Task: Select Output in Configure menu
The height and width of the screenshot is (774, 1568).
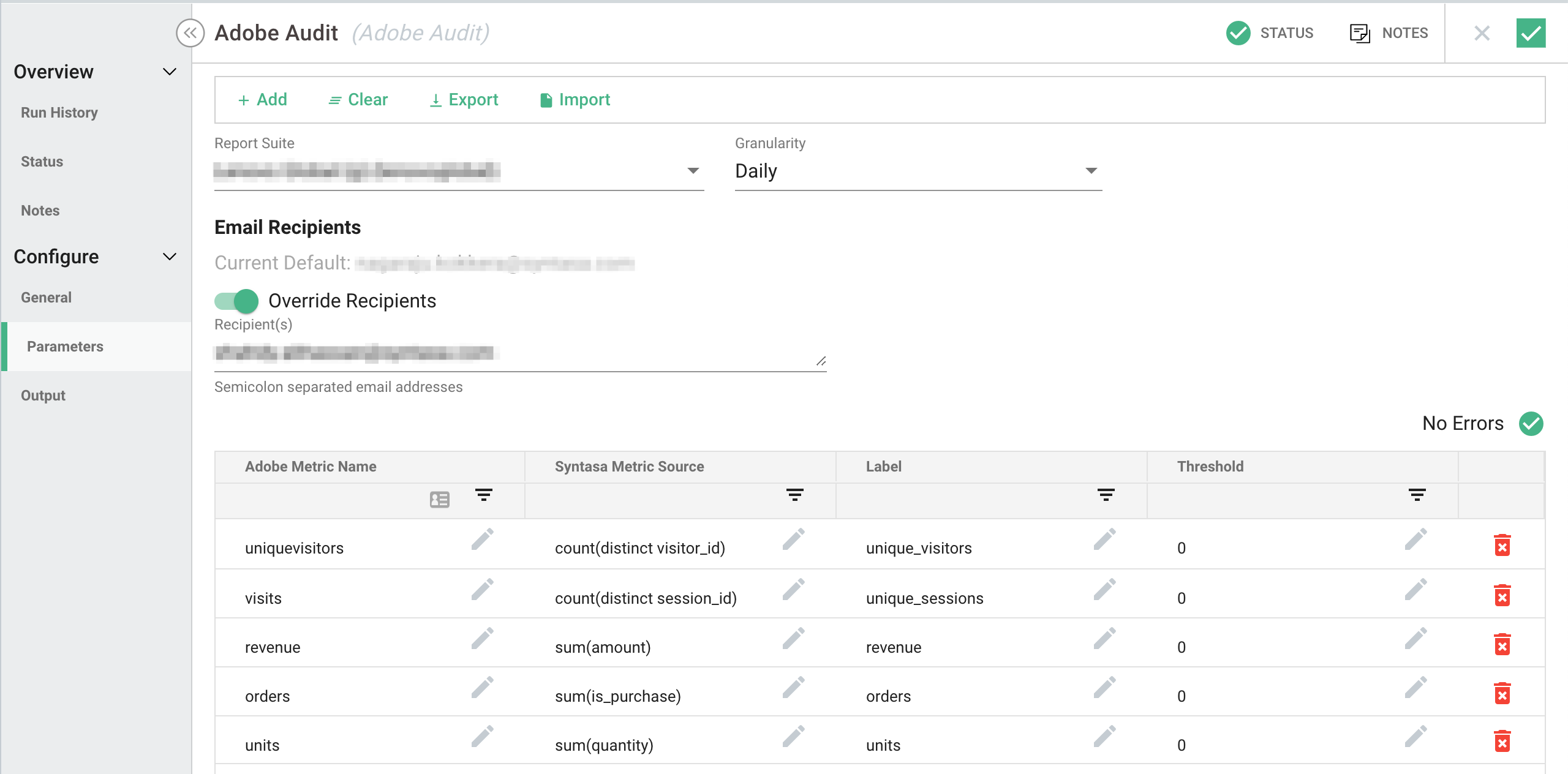Action: (x=43, y=396)
